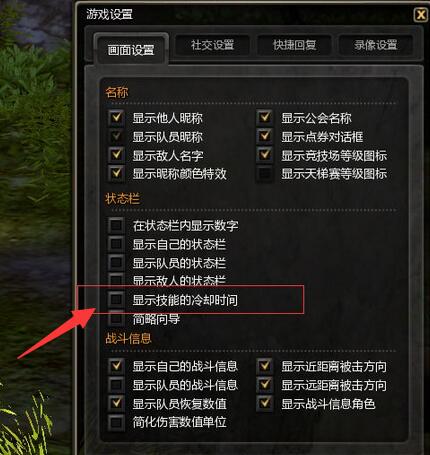Enable 显示队员的战斗信息 checkbox
The width and height of the screenshot is (430, 455).
[116, 385]
